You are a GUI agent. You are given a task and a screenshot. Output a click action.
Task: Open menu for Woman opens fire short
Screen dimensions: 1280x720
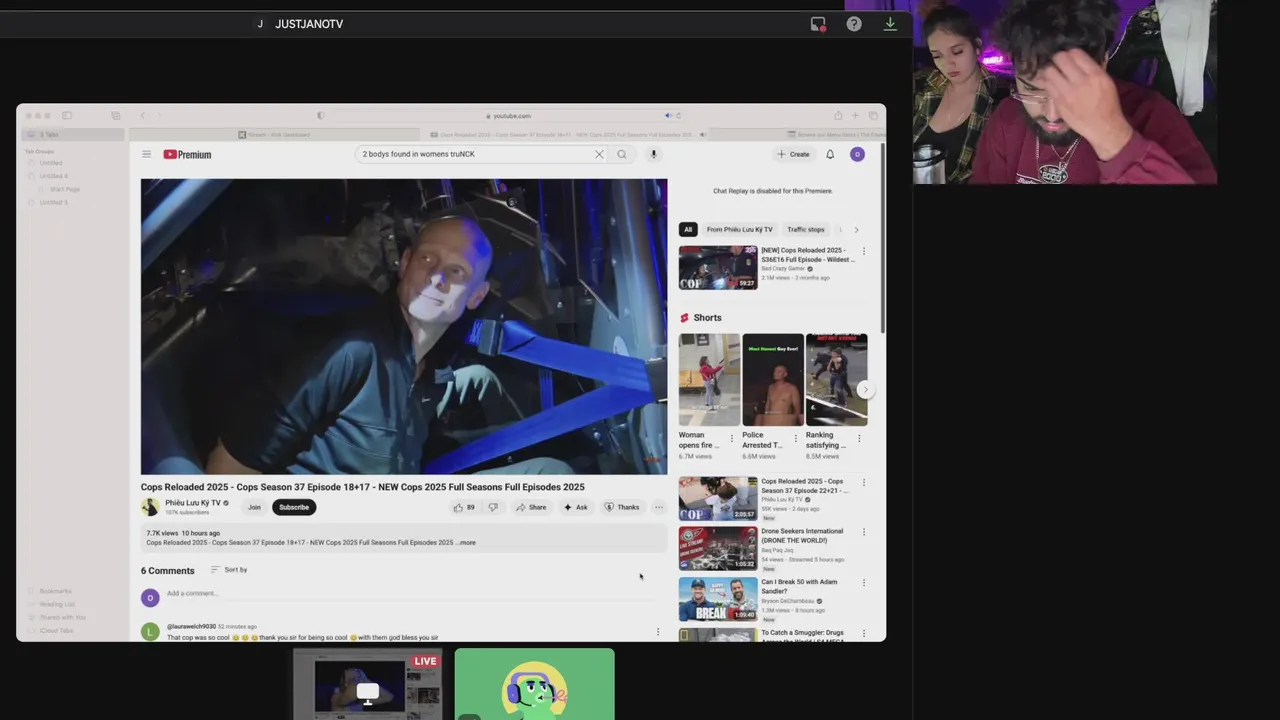[x=731, y=438]
